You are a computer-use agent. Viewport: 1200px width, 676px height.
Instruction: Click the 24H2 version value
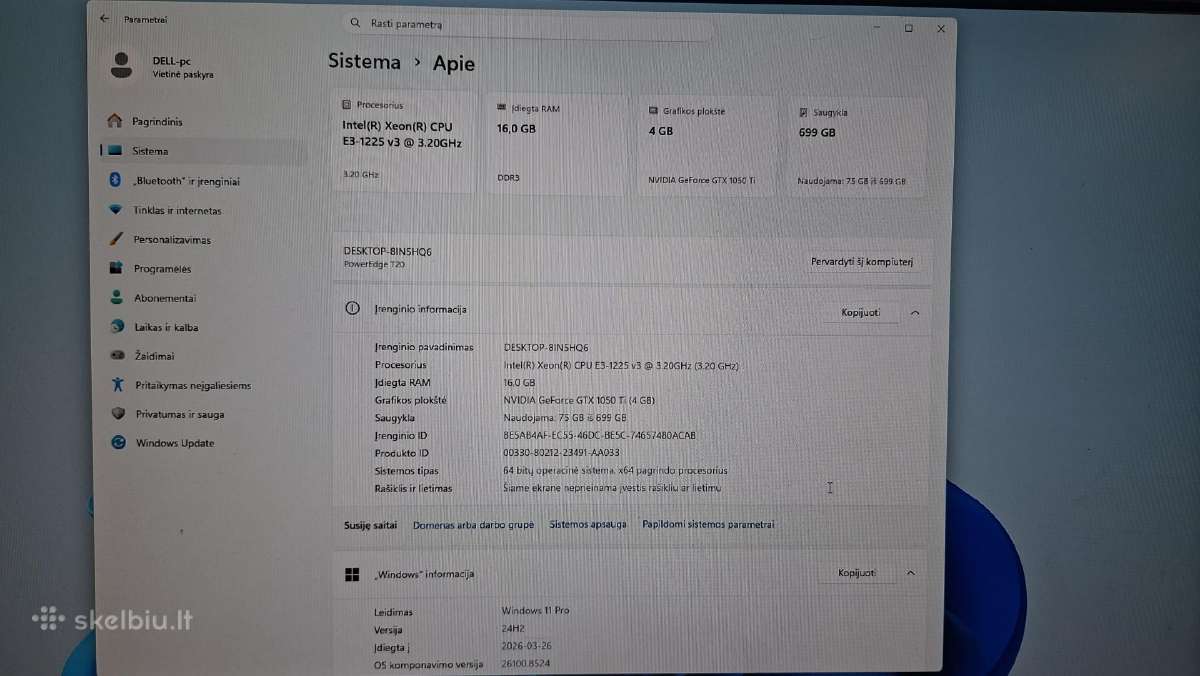click(512, 628)
